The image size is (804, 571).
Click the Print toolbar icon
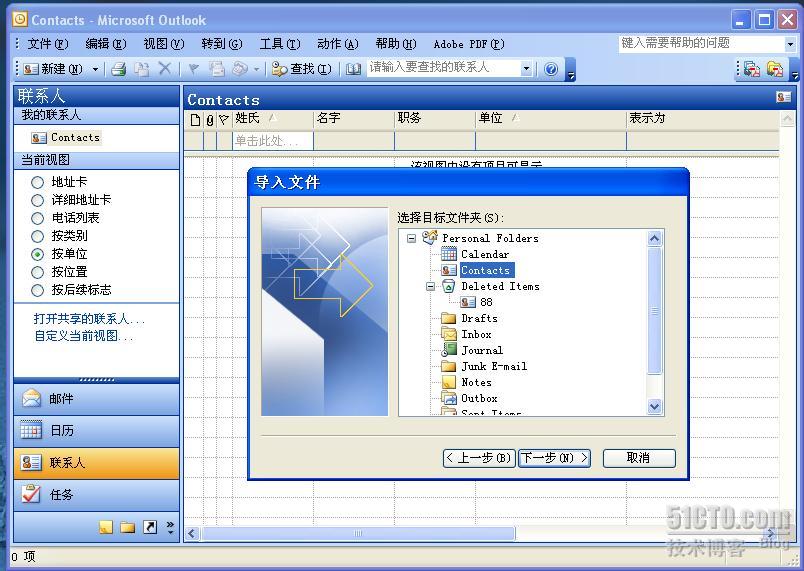tap(119, 69)
